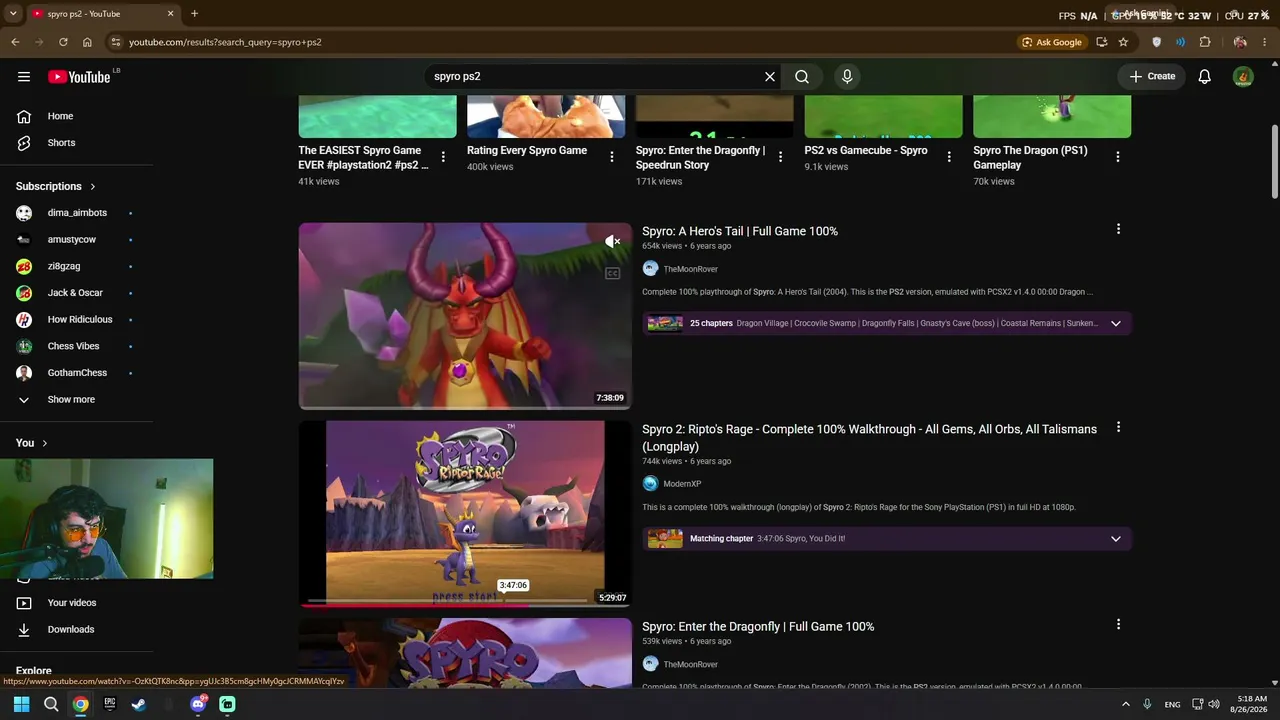1280x720 pixels.
Task: Toggle captions on the Hero's Tail preview
Action: [x=613, y=273]
